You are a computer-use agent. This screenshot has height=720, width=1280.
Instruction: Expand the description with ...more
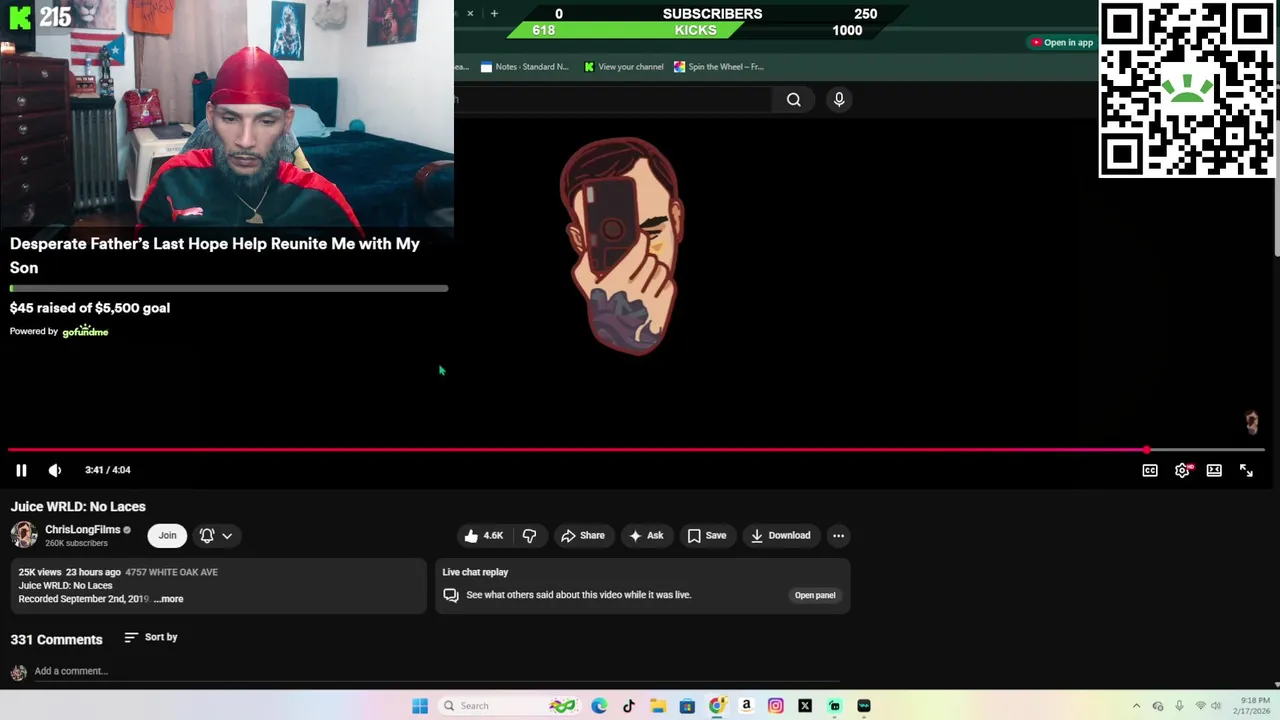pyautogui.click(x=169, y=599)
